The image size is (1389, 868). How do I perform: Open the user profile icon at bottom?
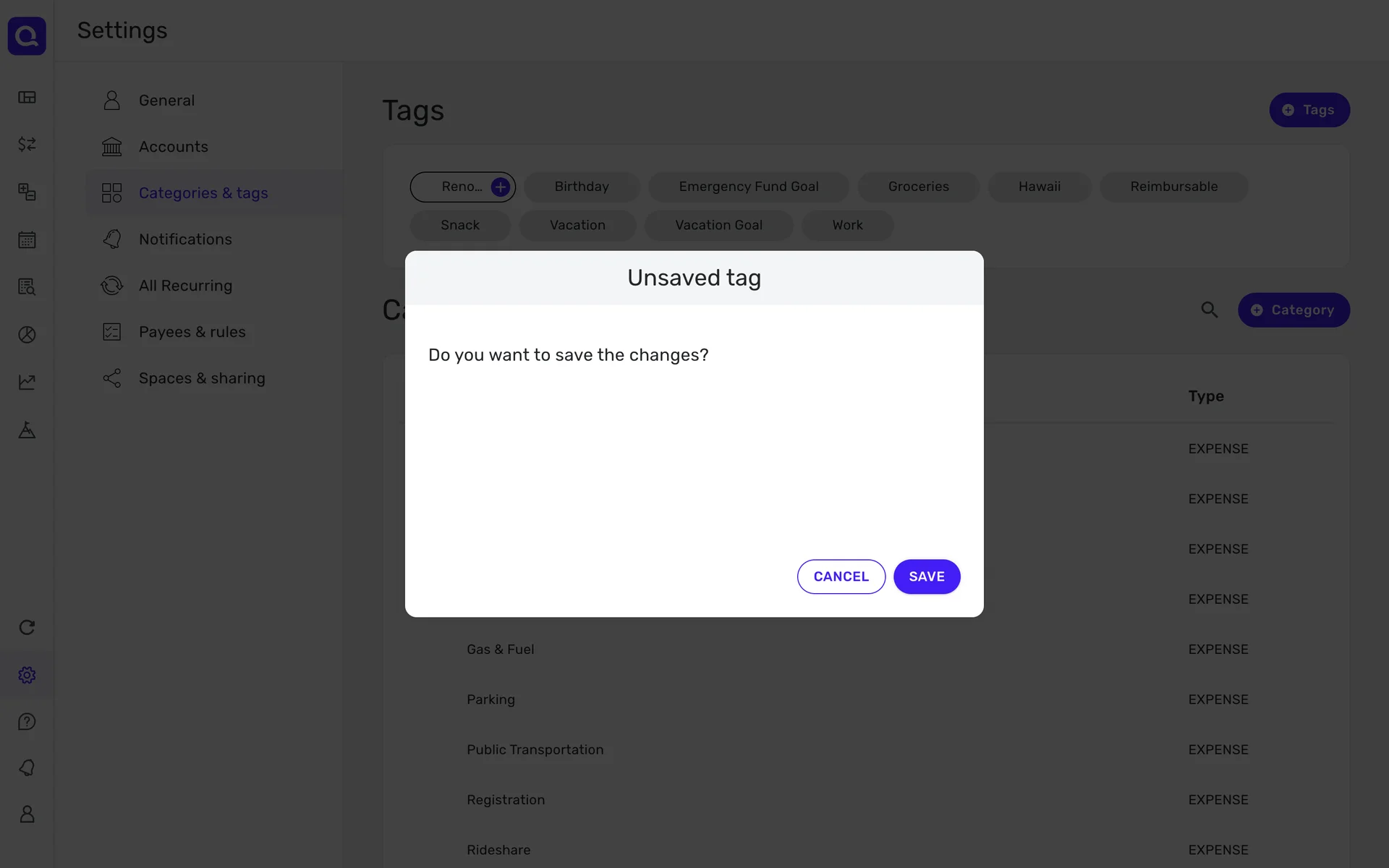[27, 814]
